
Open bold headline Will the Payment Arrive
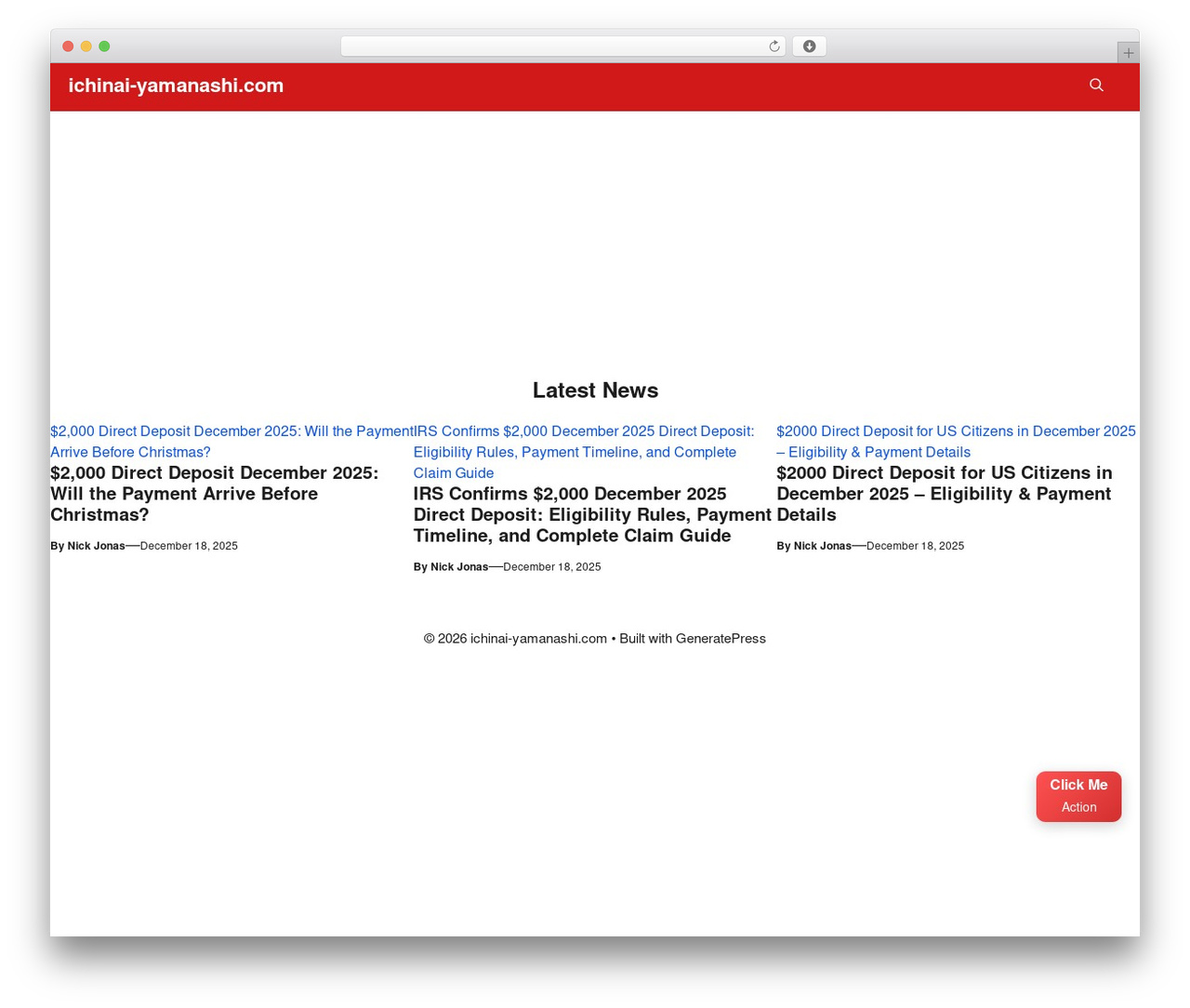click(x=215, y=494)
